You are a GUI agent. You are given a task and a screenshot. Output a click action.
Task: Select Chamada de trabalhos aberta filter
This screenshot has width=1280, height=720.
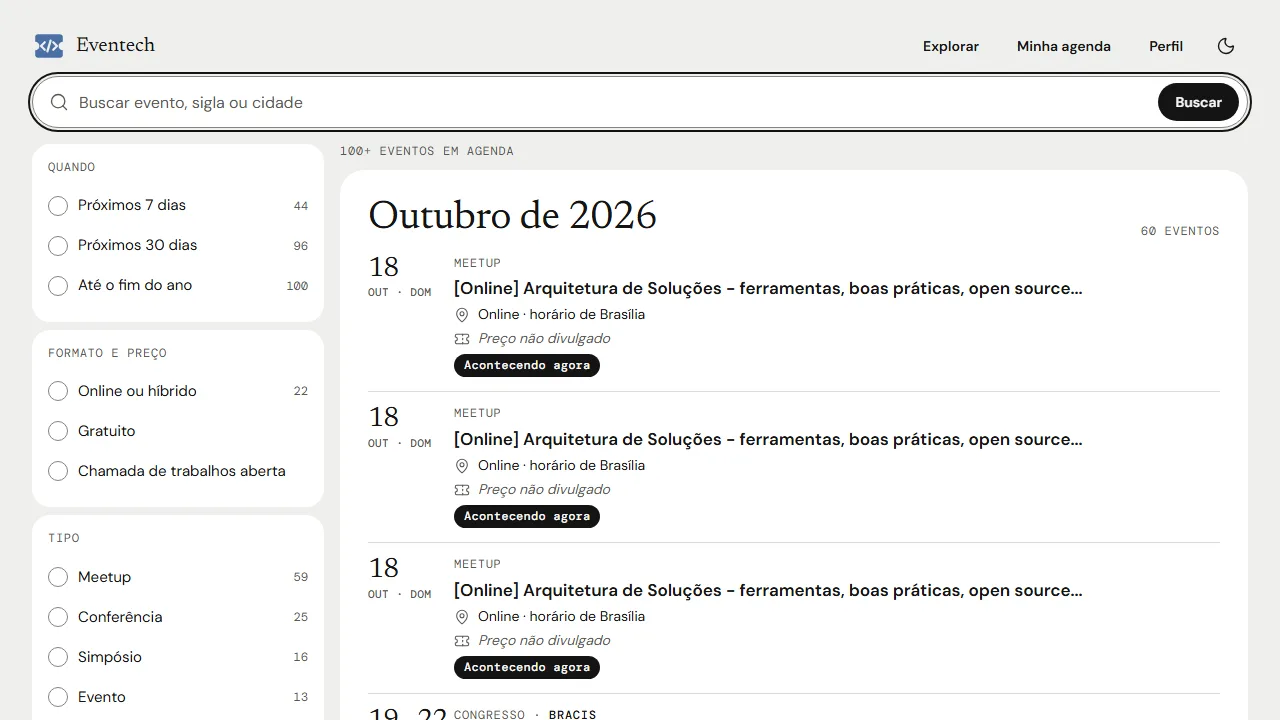(x=178, y=471)
